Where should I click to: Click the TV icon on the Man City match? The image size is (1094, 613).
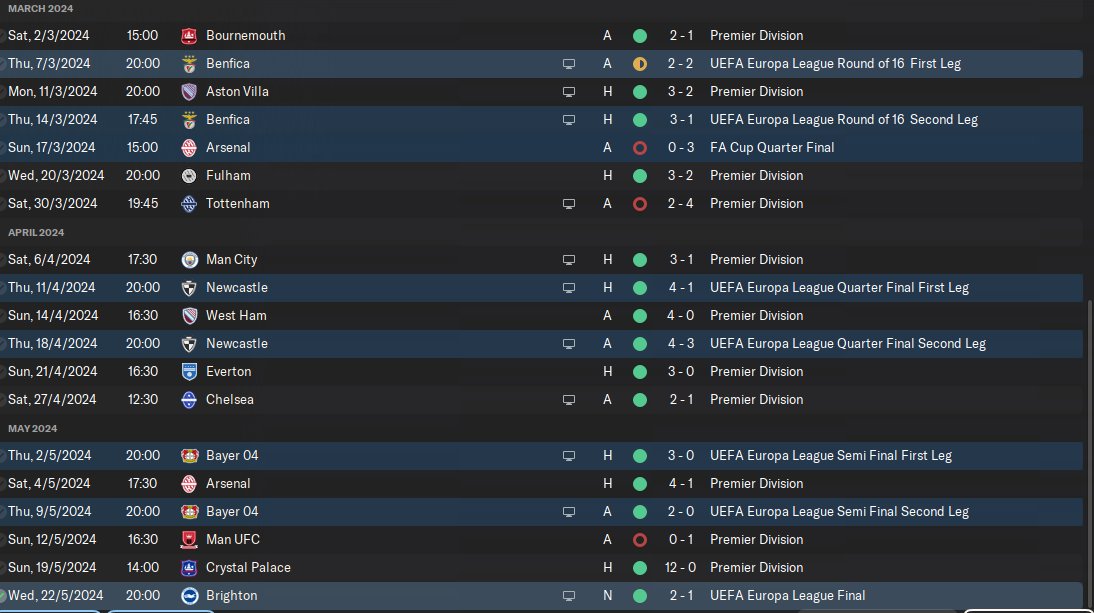point(569,259)
